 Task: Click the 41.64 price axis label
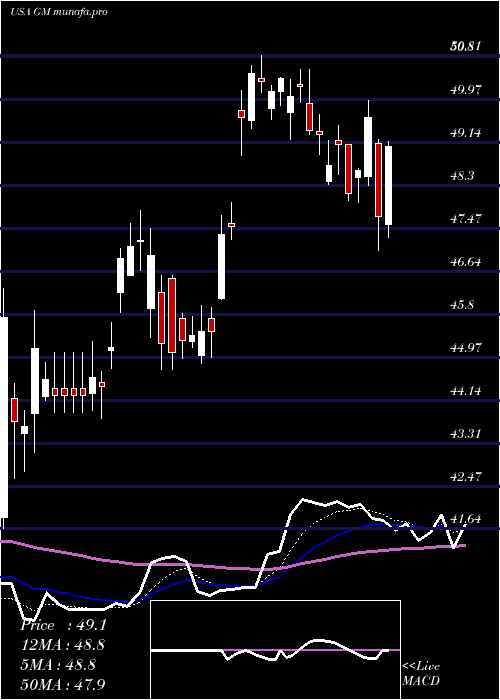[466, 519]
